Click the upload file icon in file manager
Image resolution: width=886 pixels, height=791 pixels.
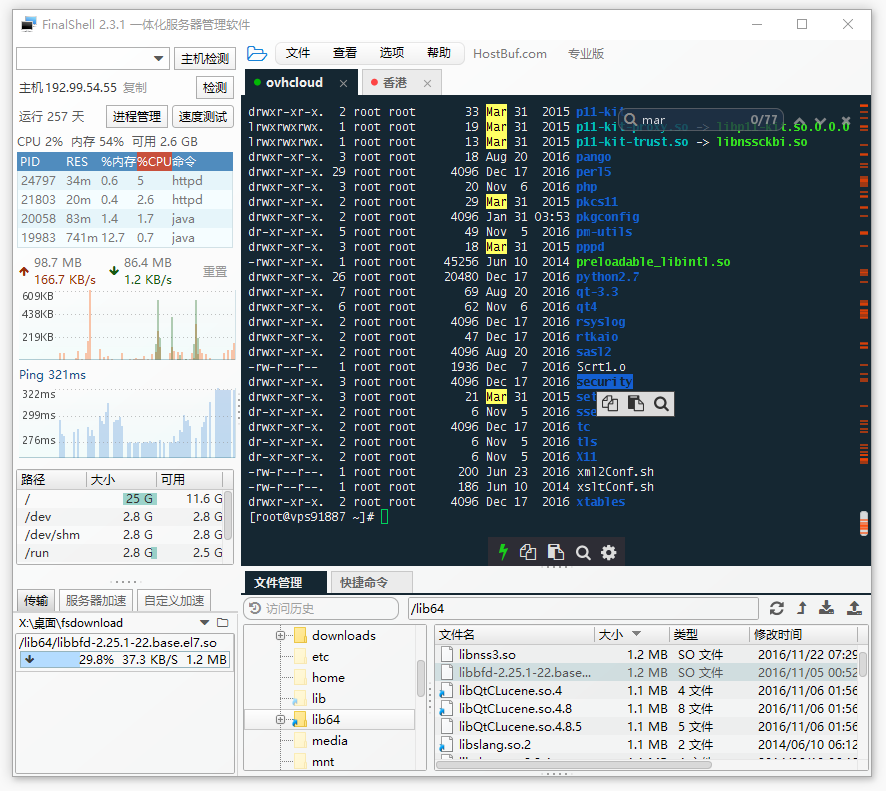point(854,608)
